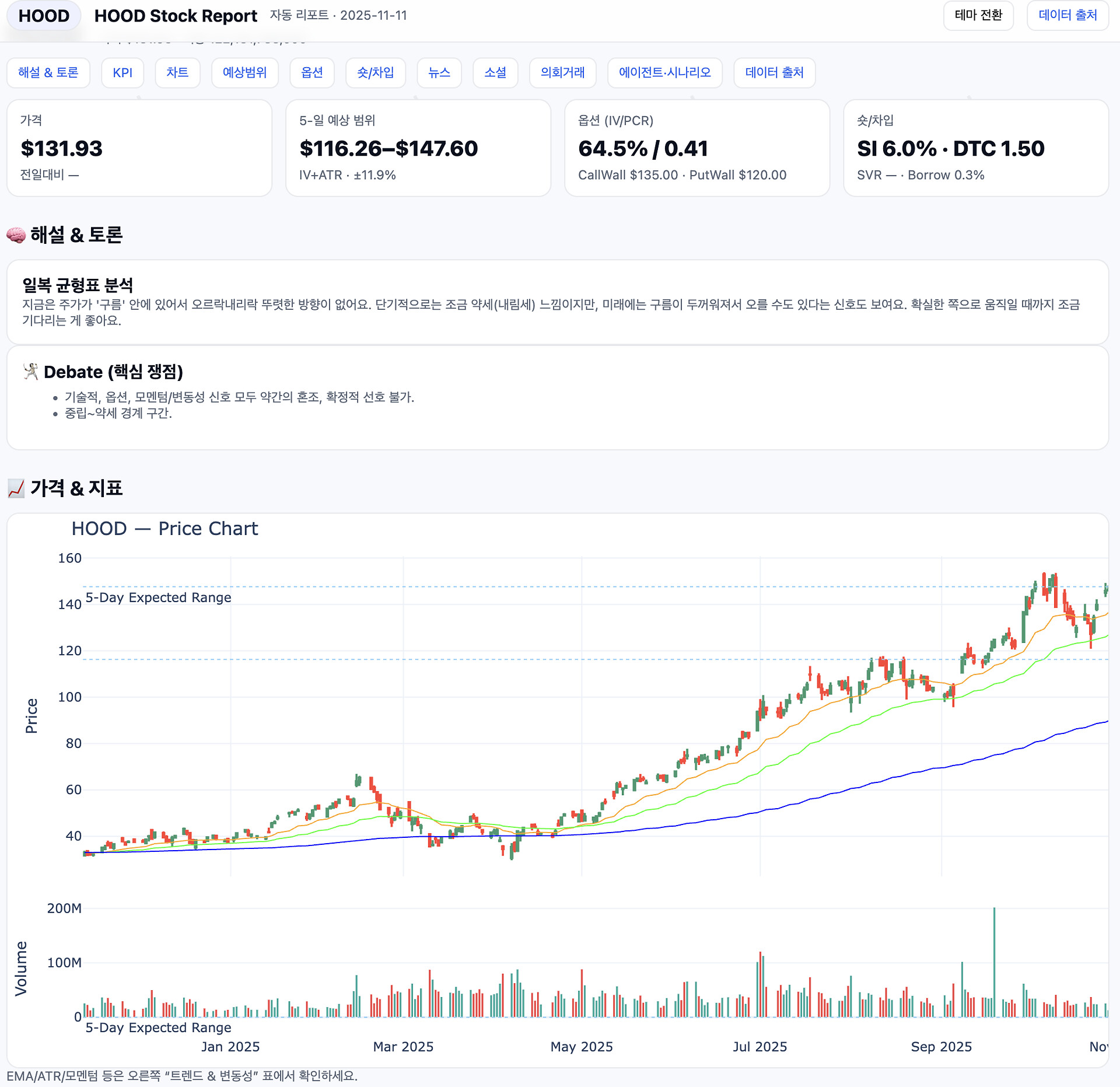1120x1087 pixels.
Task: Jump to 차트 section tab
Action: point(177,72)
